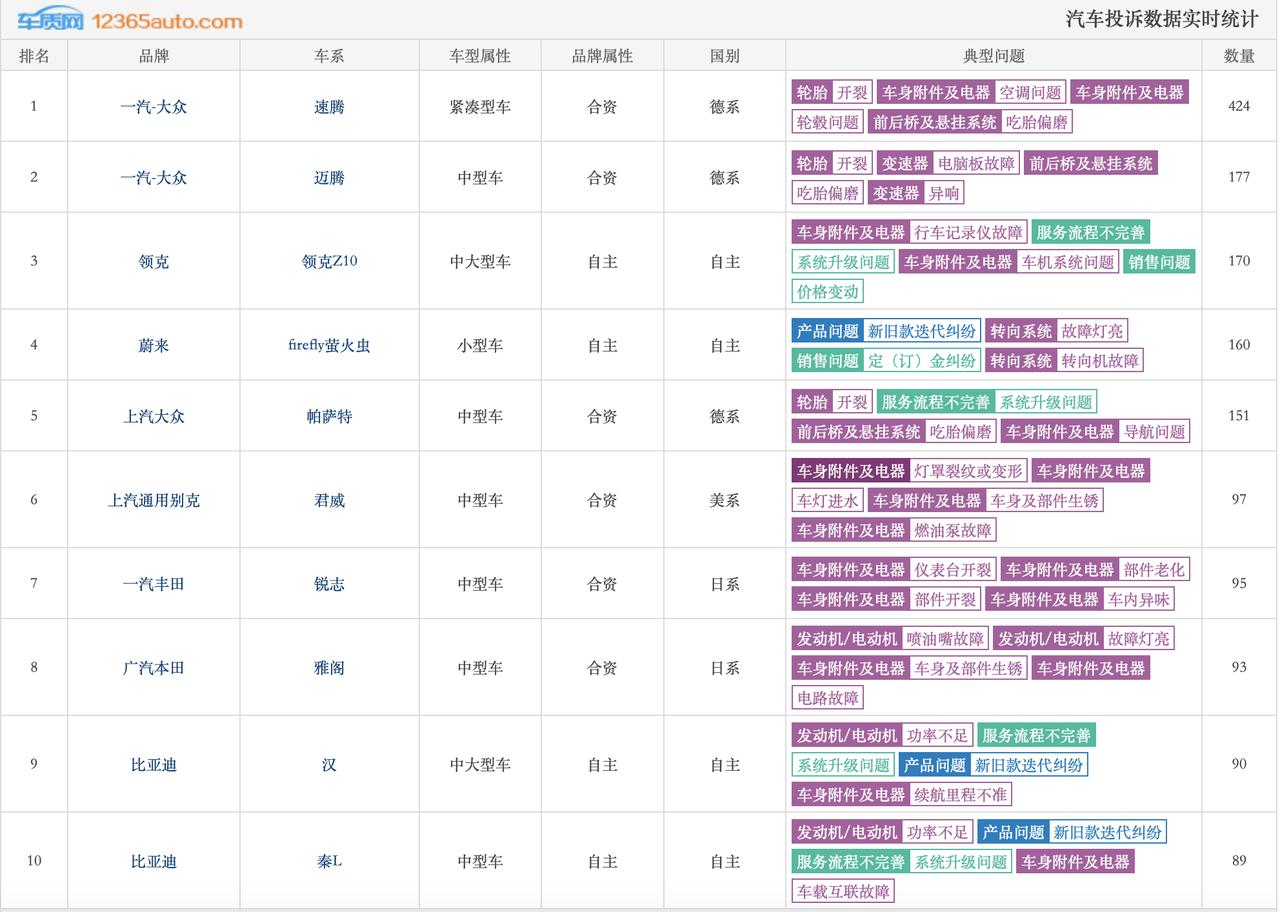Open the 比亚迪 brand link in 秦L row
Viewport: 1280px width, 912px height.
[154, 861]
